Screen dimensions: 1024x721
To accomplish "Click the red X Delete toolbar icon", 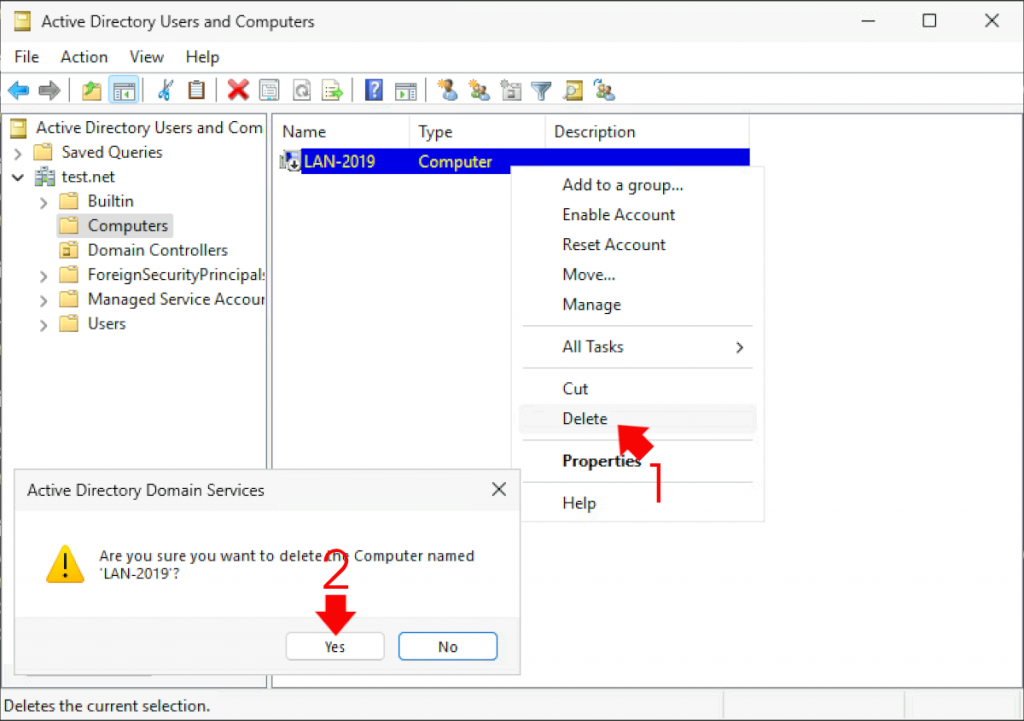I will coord(237,90).
